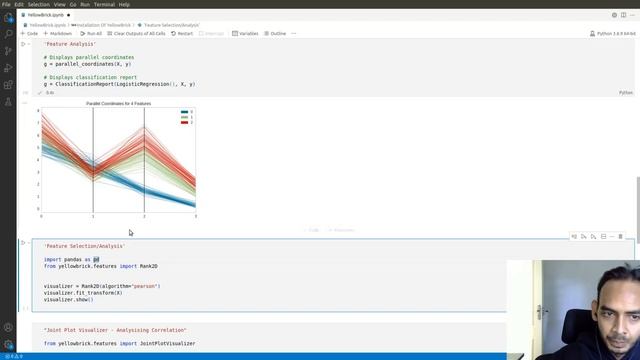This screenshot has height=360, width=640.
Task: Open the cell toolbar More Actions ellipsis
Action: (x=612, y=237)
